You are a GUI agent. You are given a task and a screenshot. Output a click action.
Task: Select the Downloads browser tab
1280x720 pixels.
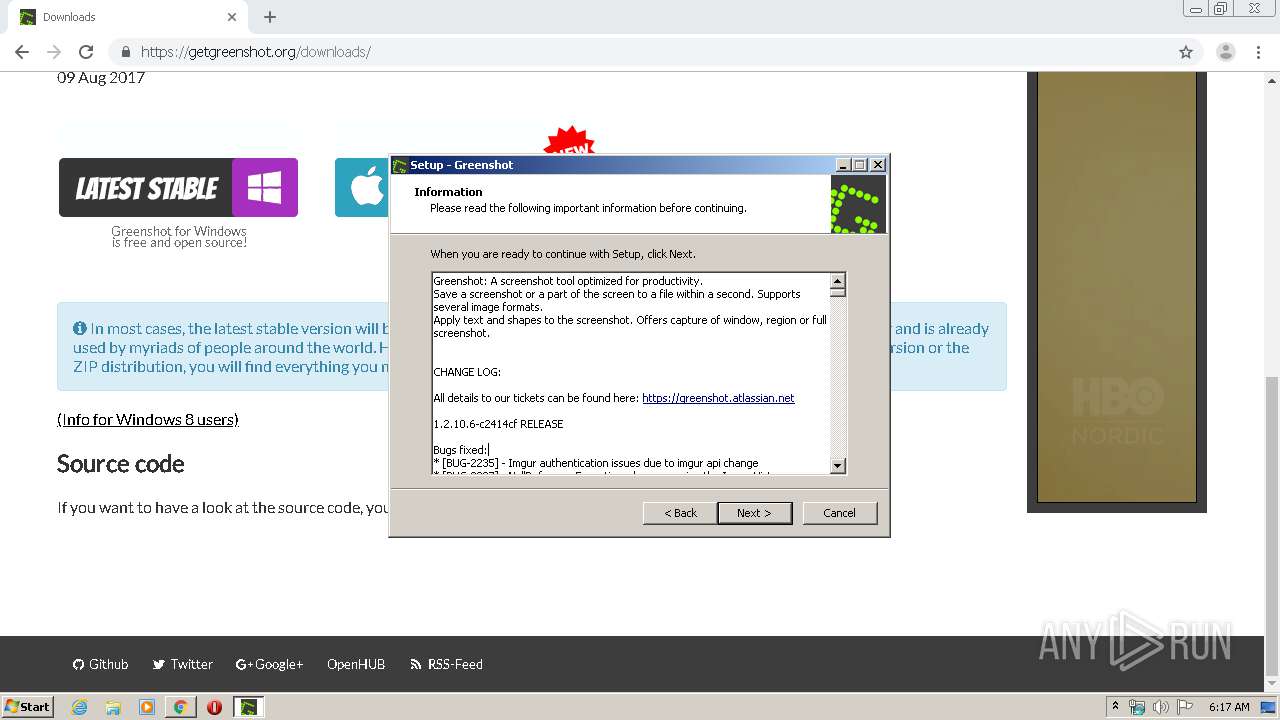(x=126, y=17)
